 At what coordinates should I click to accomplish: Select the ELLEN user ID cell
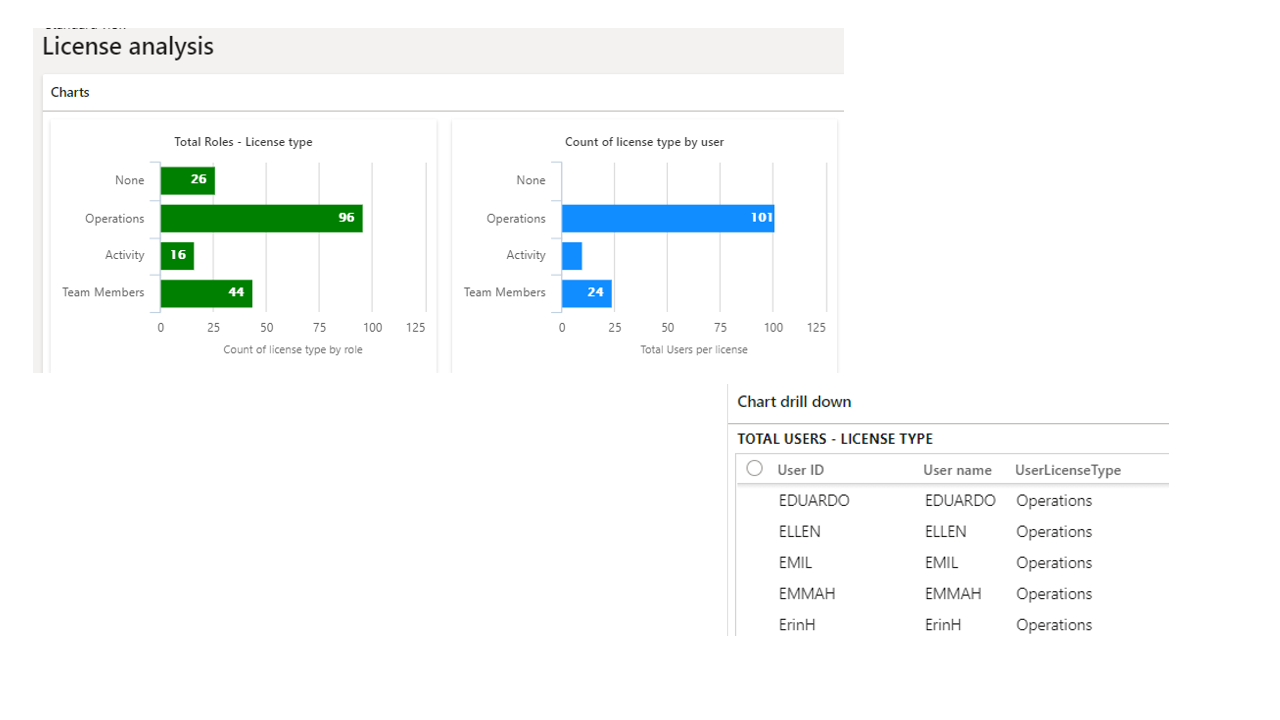(x=799, y=532)
